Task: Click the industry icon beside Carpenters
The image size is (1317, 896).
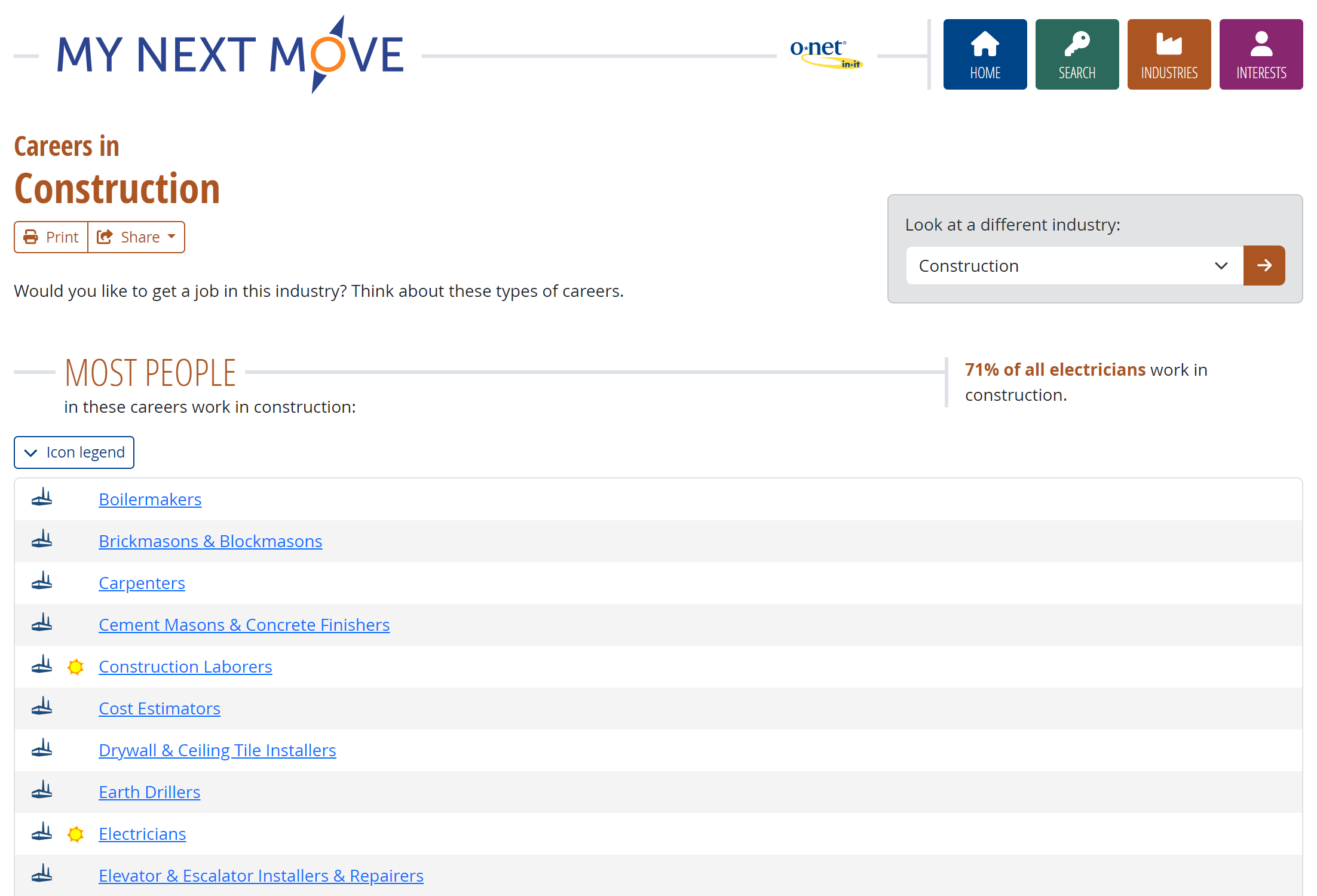Action: (42, 581)
